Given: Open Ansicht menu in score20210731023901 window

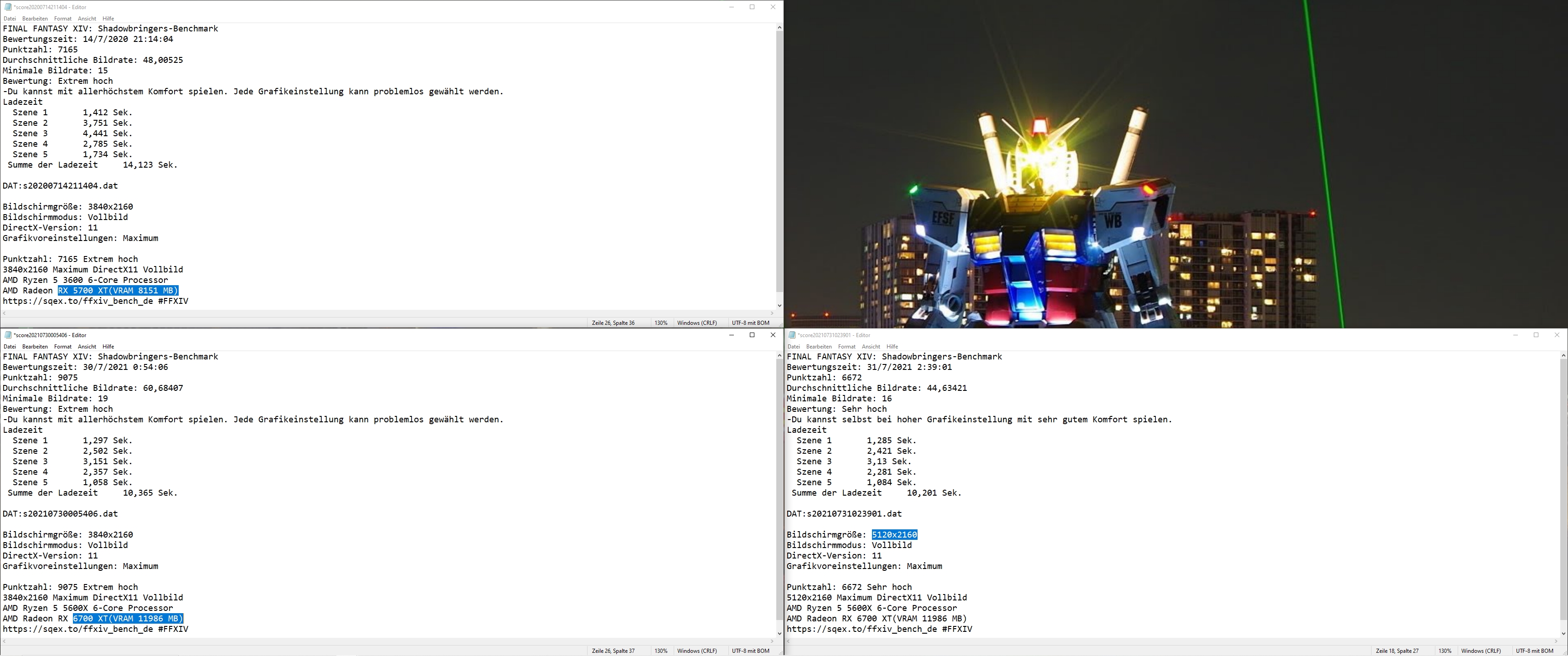Looking at the screenshot, I should pos(871,347).
